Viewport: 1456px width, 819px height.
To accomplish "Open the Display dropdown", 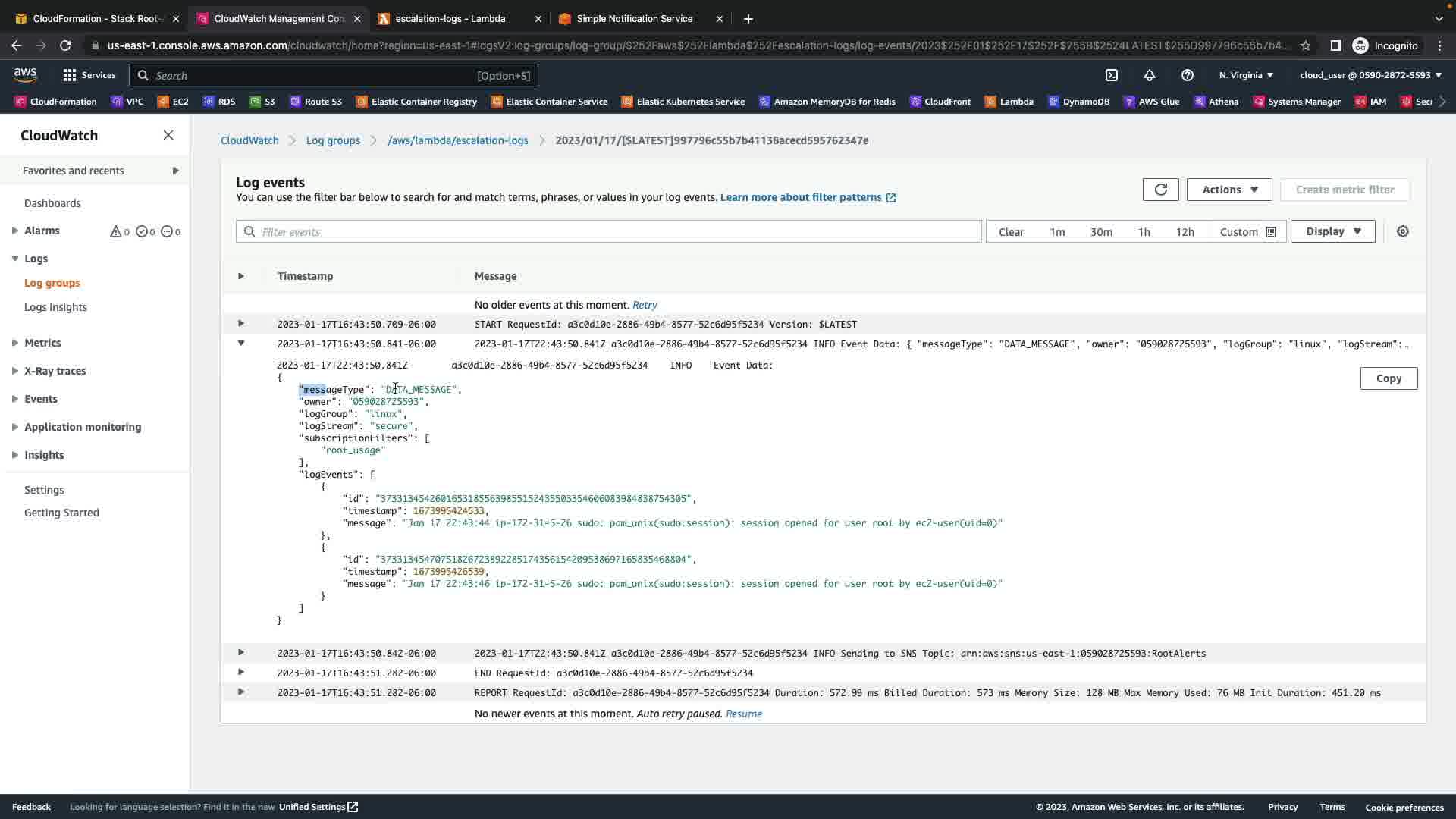I will [x=1332, y=231].
